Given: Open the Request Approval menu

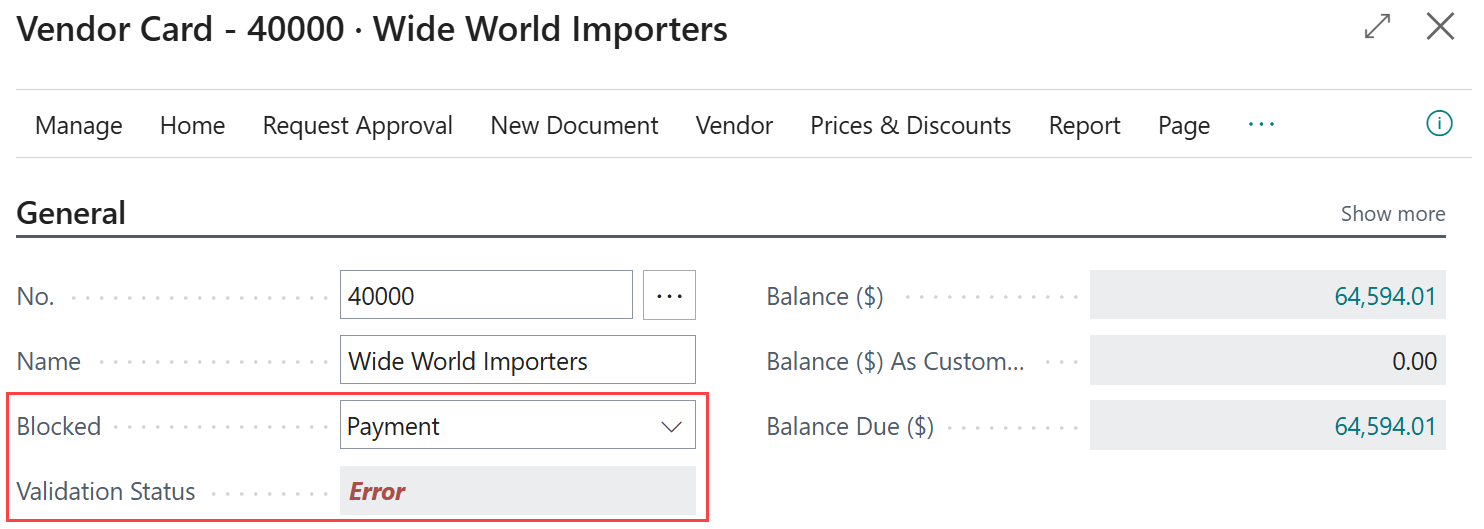Looking at the screenshot, I should 357,126.
